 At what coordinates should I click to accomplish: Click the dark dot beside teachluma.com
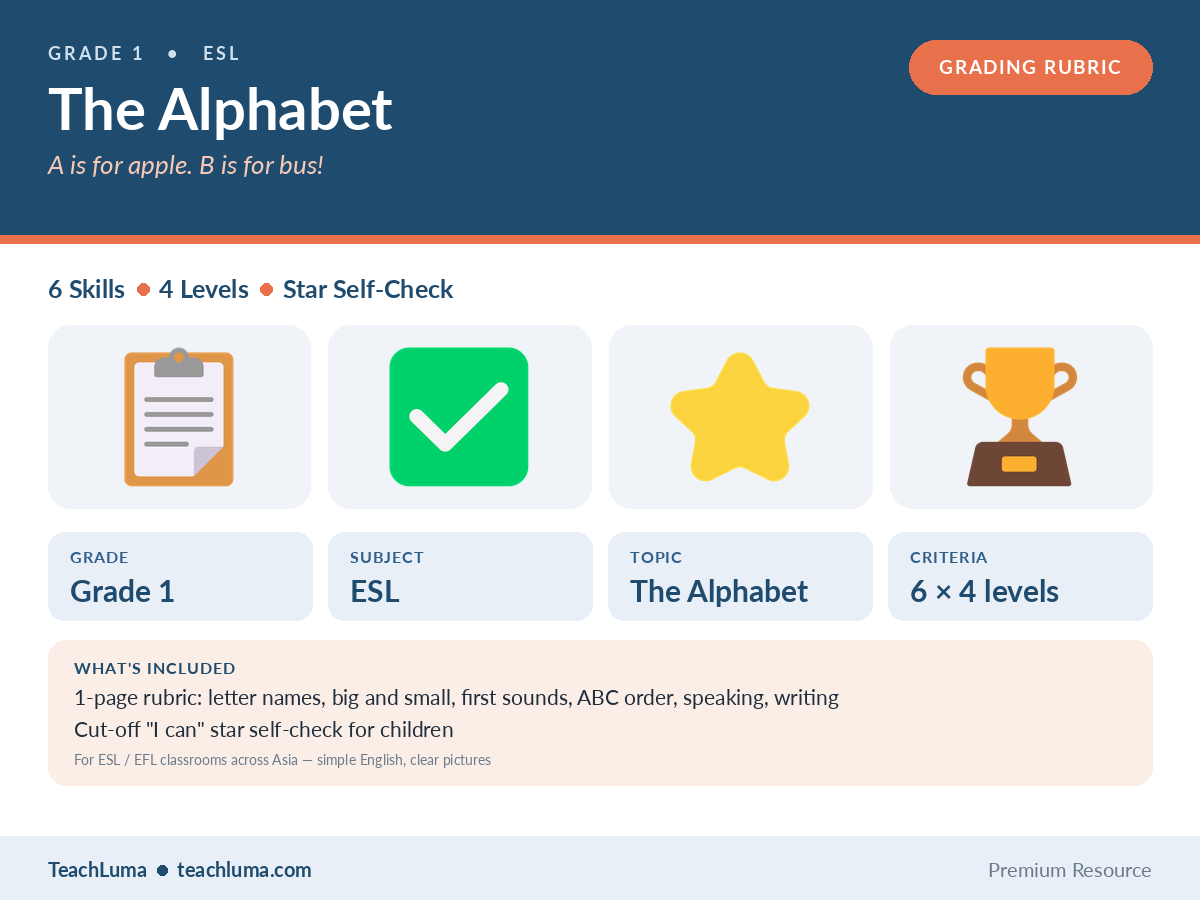click(x=162, y=871)
